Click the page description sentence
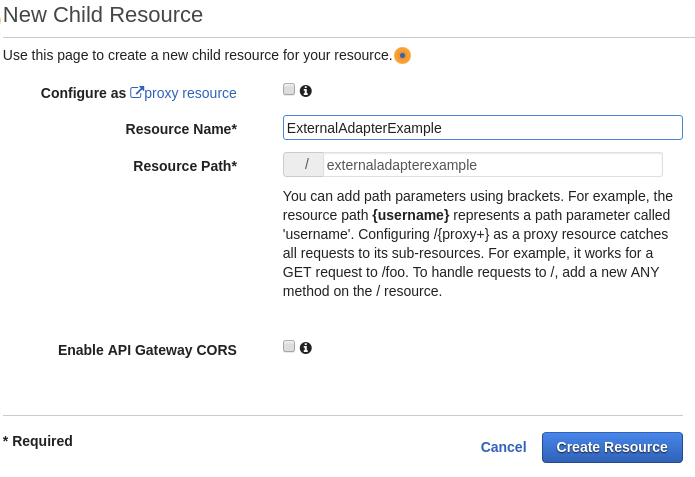The height and width of the screenshot is (477, 695). (197, 55)
